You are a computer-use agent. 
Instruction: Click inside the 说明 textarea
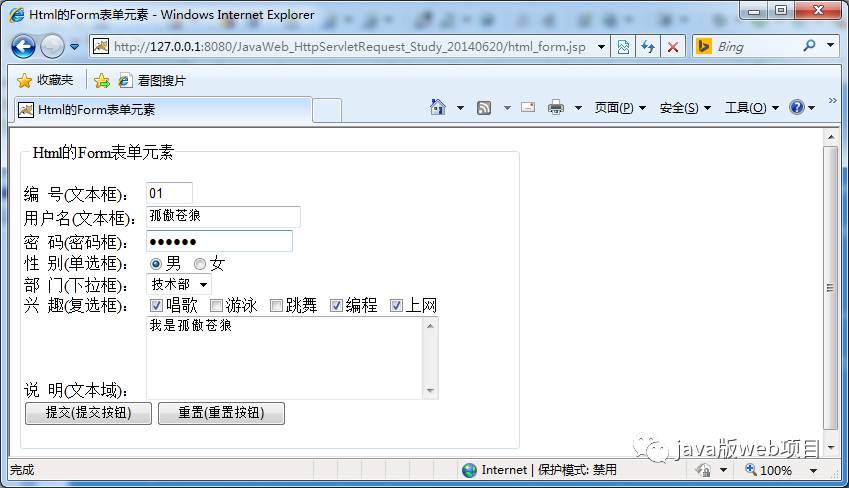tap(285, 358)
